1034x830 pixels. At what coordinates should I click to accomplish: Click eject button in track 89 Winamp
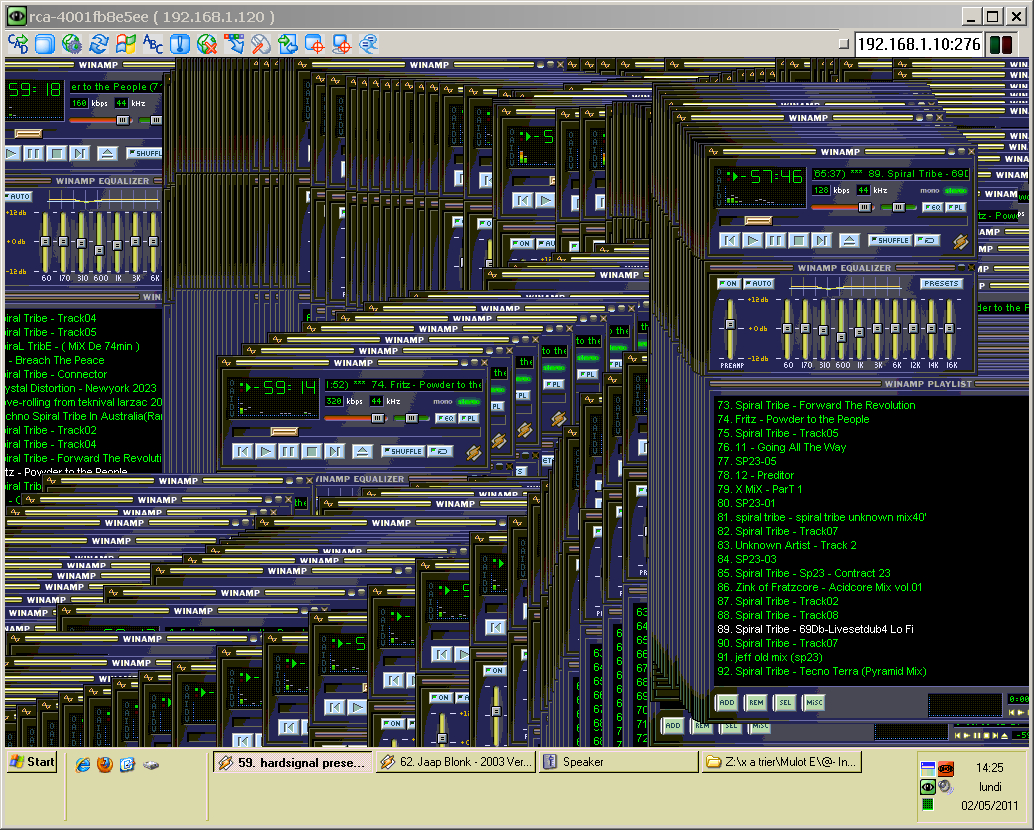click(x=849, y=241)
